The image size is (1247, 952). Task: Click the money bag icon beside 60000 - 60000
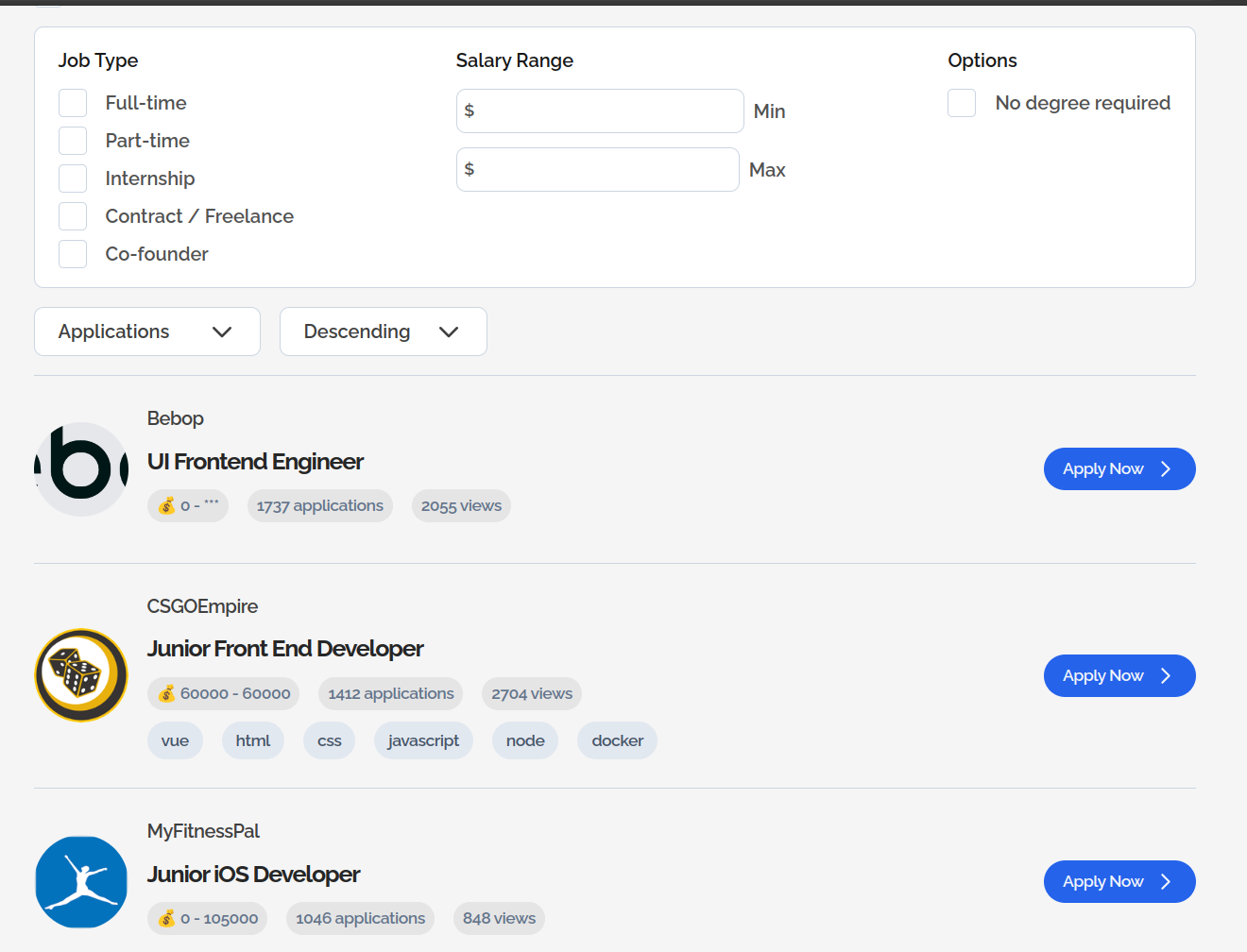pyautogui.click(x=167, y=694)
